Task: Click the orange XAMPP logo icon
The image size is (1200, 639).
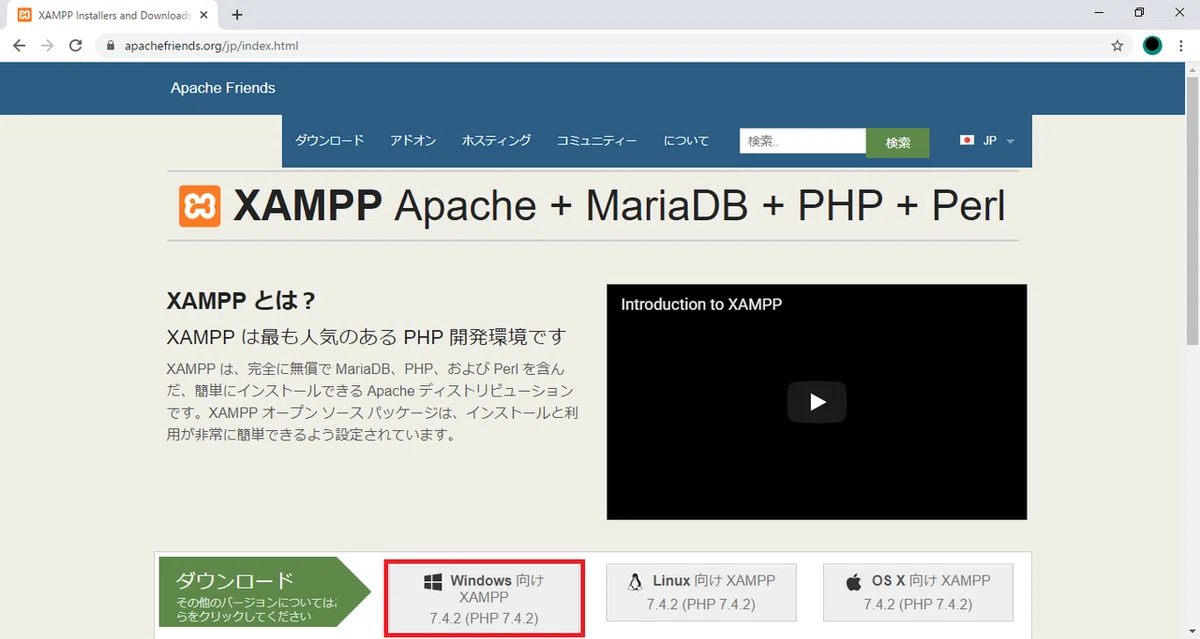Action: (200, 206)
